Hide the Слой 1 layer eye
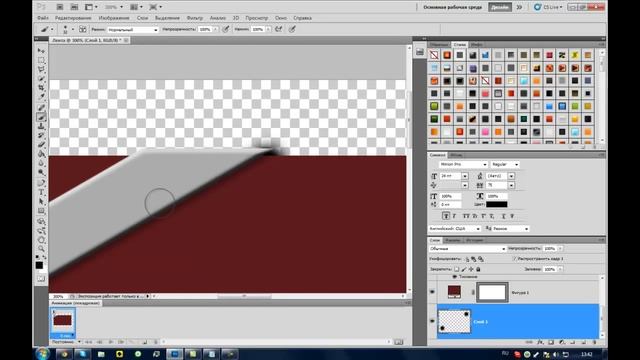This screenshot has width=640, height=360. [432, 321]
